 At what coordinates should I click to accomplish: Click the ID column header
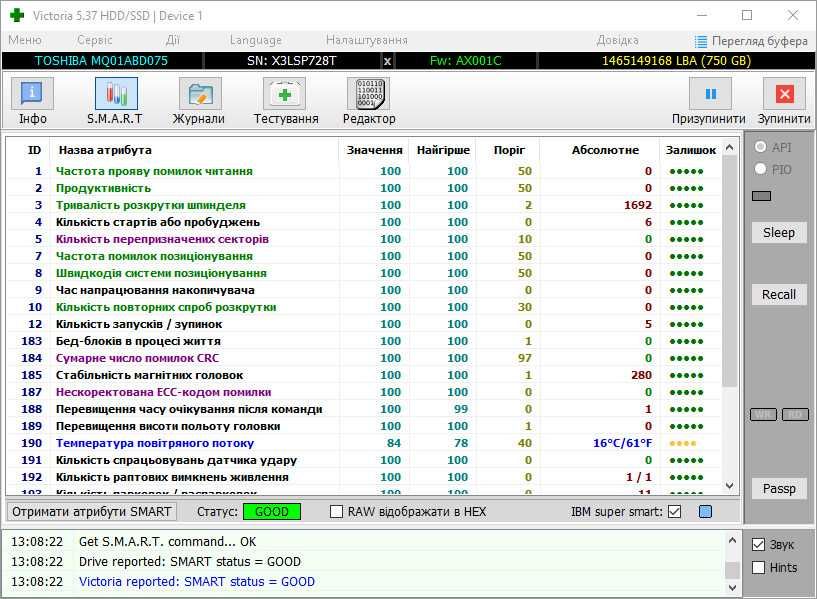pyautogui.click(x=34, y=150)
